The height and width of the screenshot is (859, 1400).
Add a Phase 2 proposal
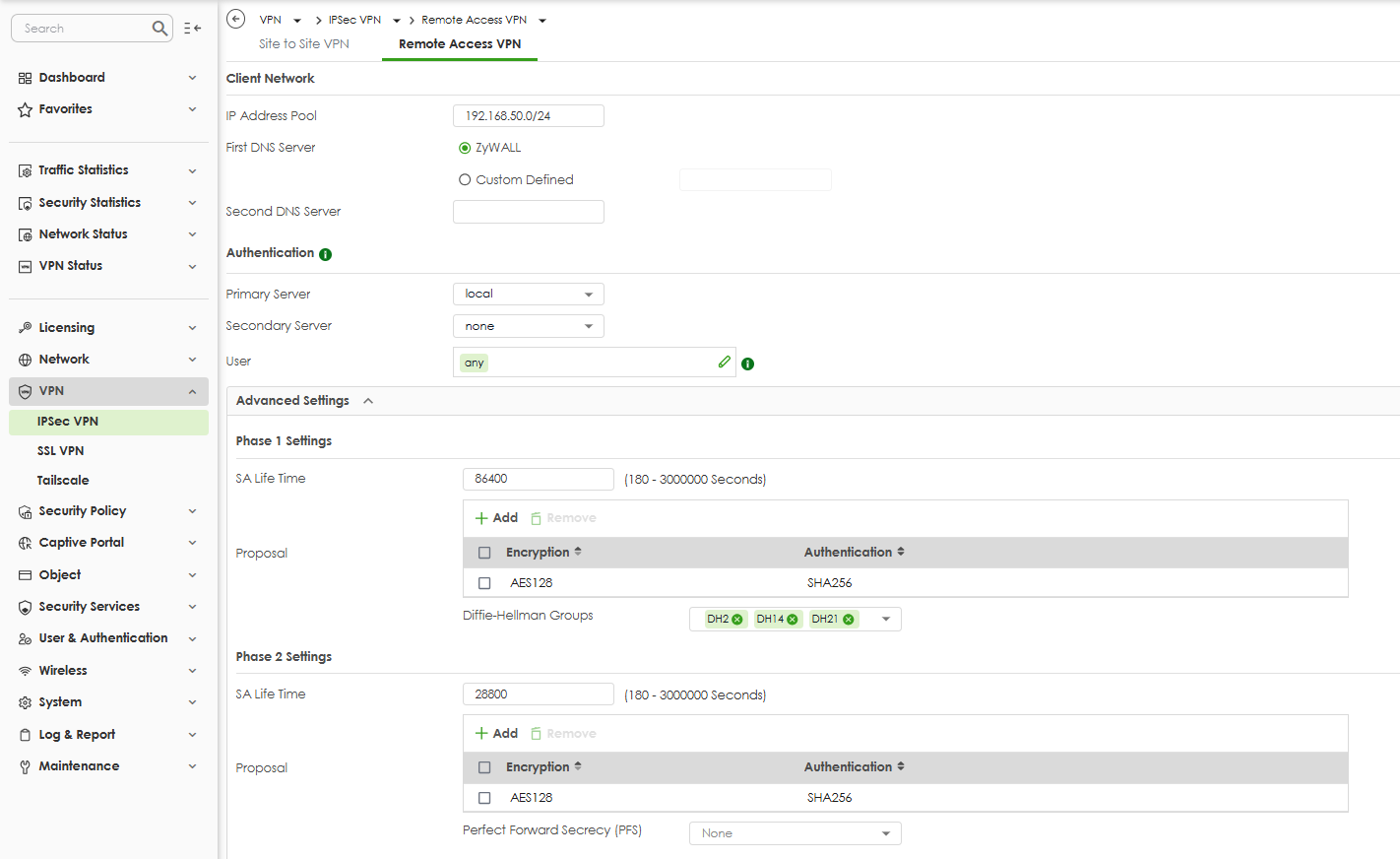point(496,734)
